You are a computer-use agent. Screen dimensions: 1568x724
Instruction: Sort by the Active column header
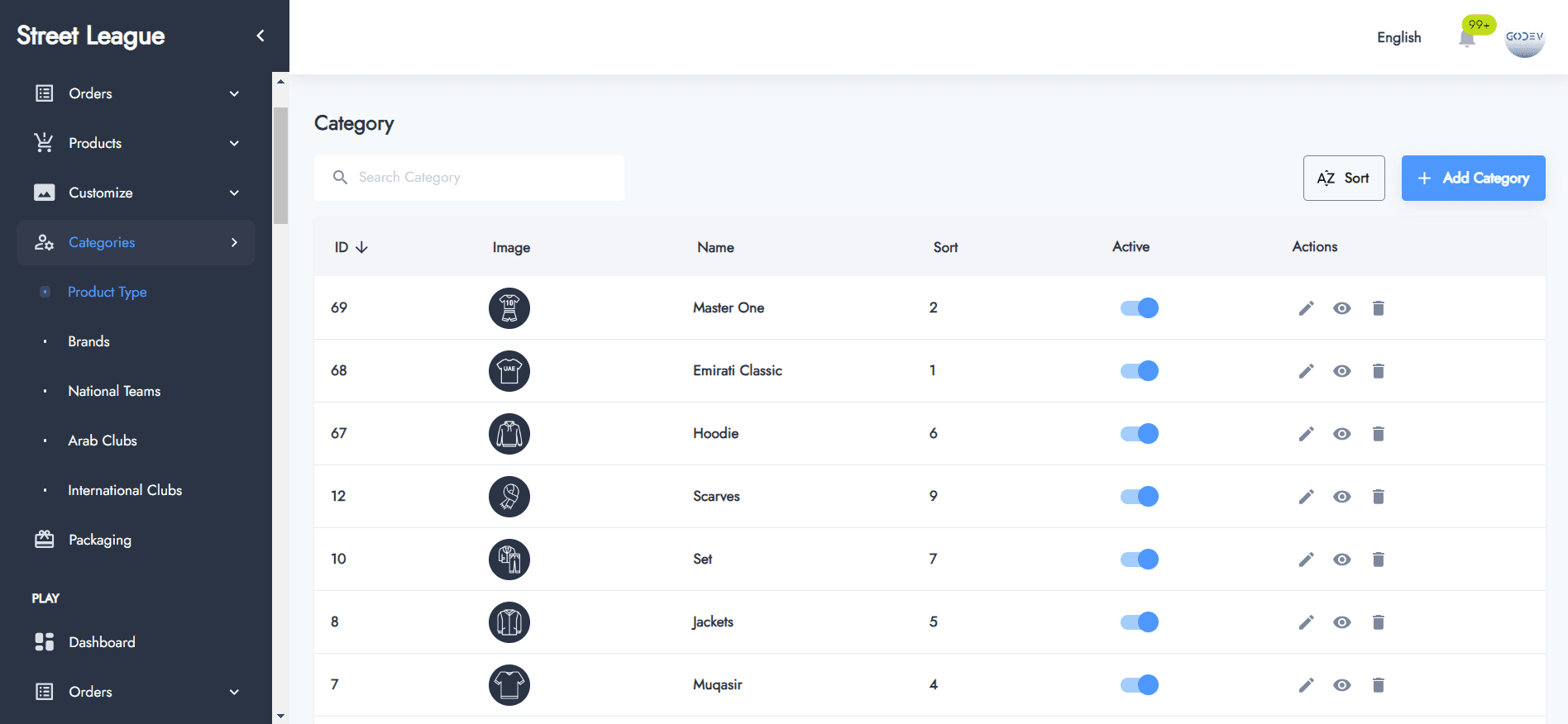tap(1131, 247)
